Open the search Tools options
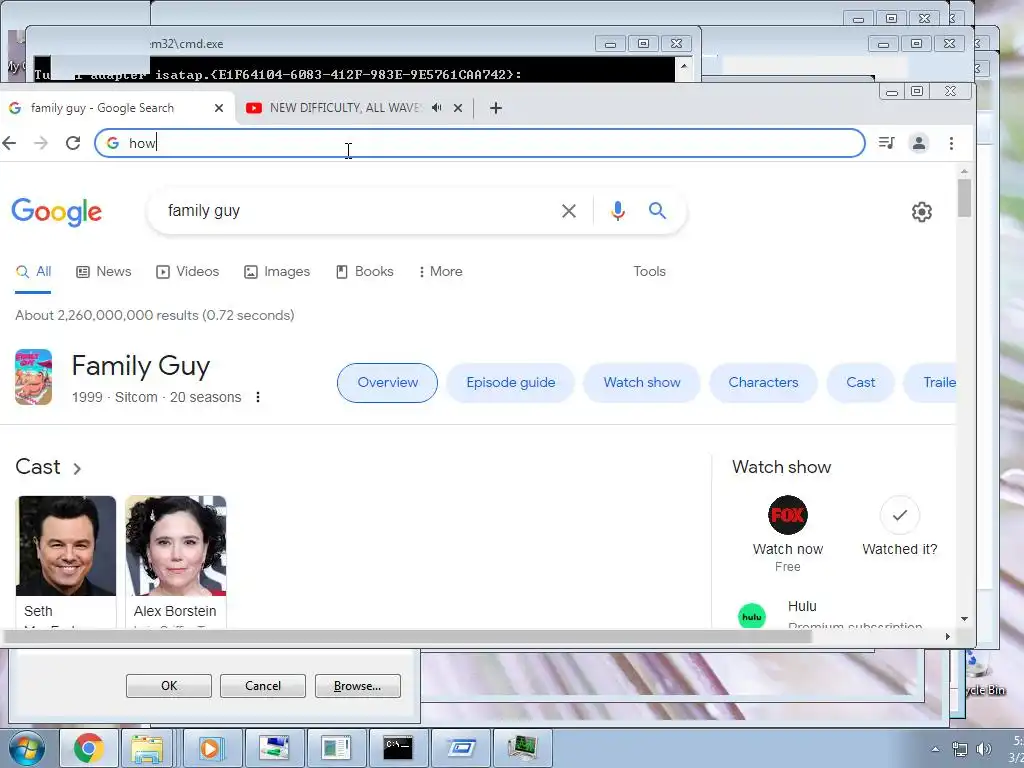1024x768 pixels. coord(649,272)
